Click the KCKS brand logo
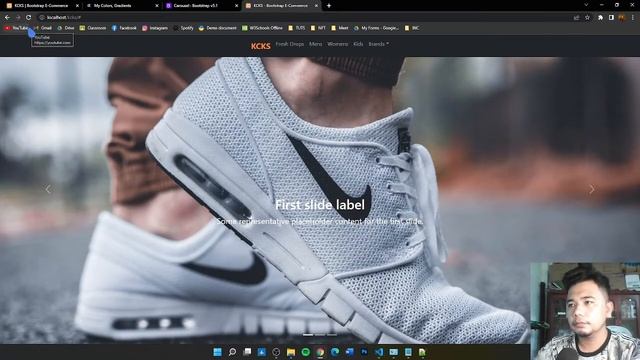Viewport: 640px width, 360px height. tap(261, 46)
